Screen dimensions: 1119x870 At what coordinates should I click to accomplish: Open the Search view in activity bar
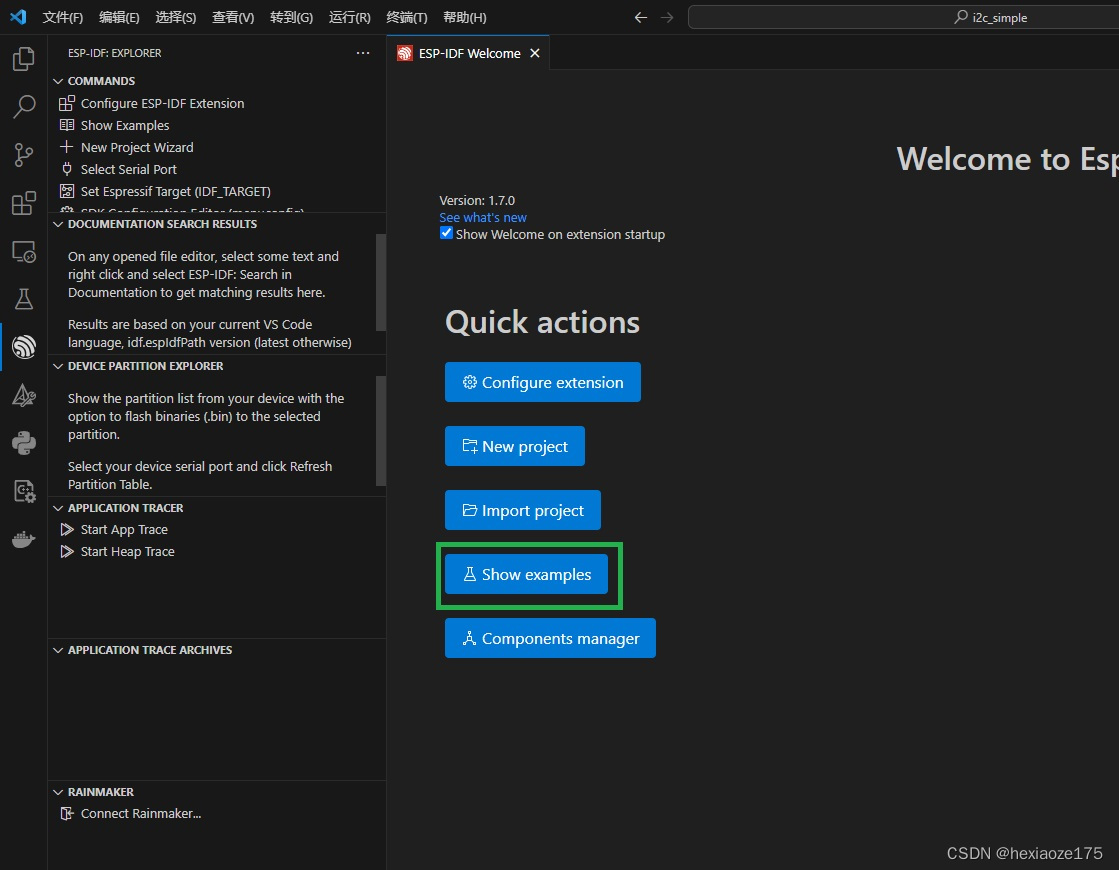point(24,107)
